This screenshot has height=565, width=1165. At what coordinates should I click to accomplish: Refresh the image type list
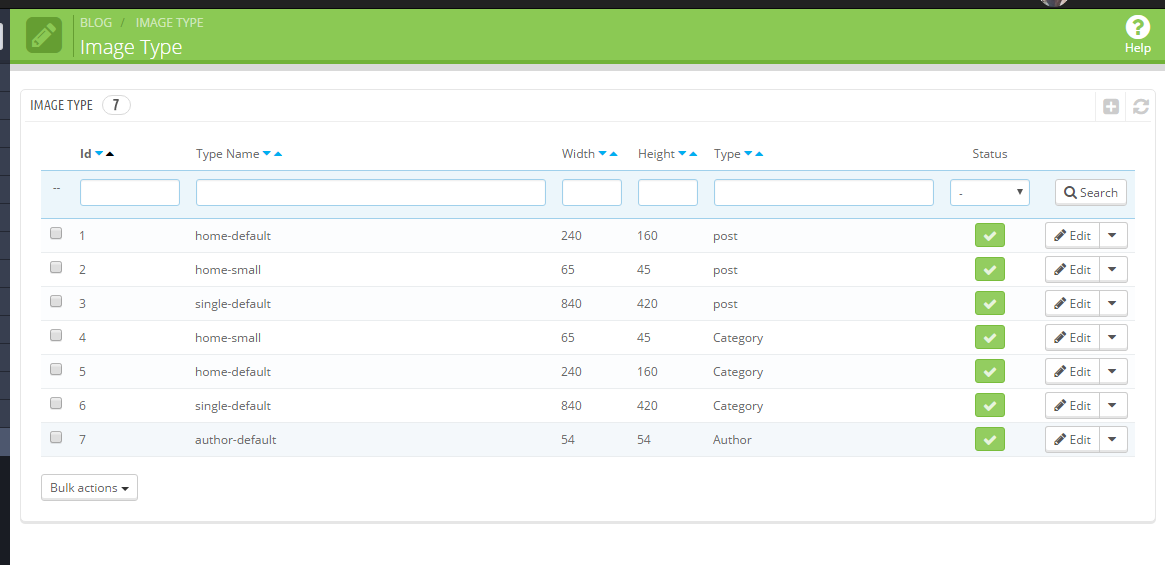[1140, 107]
